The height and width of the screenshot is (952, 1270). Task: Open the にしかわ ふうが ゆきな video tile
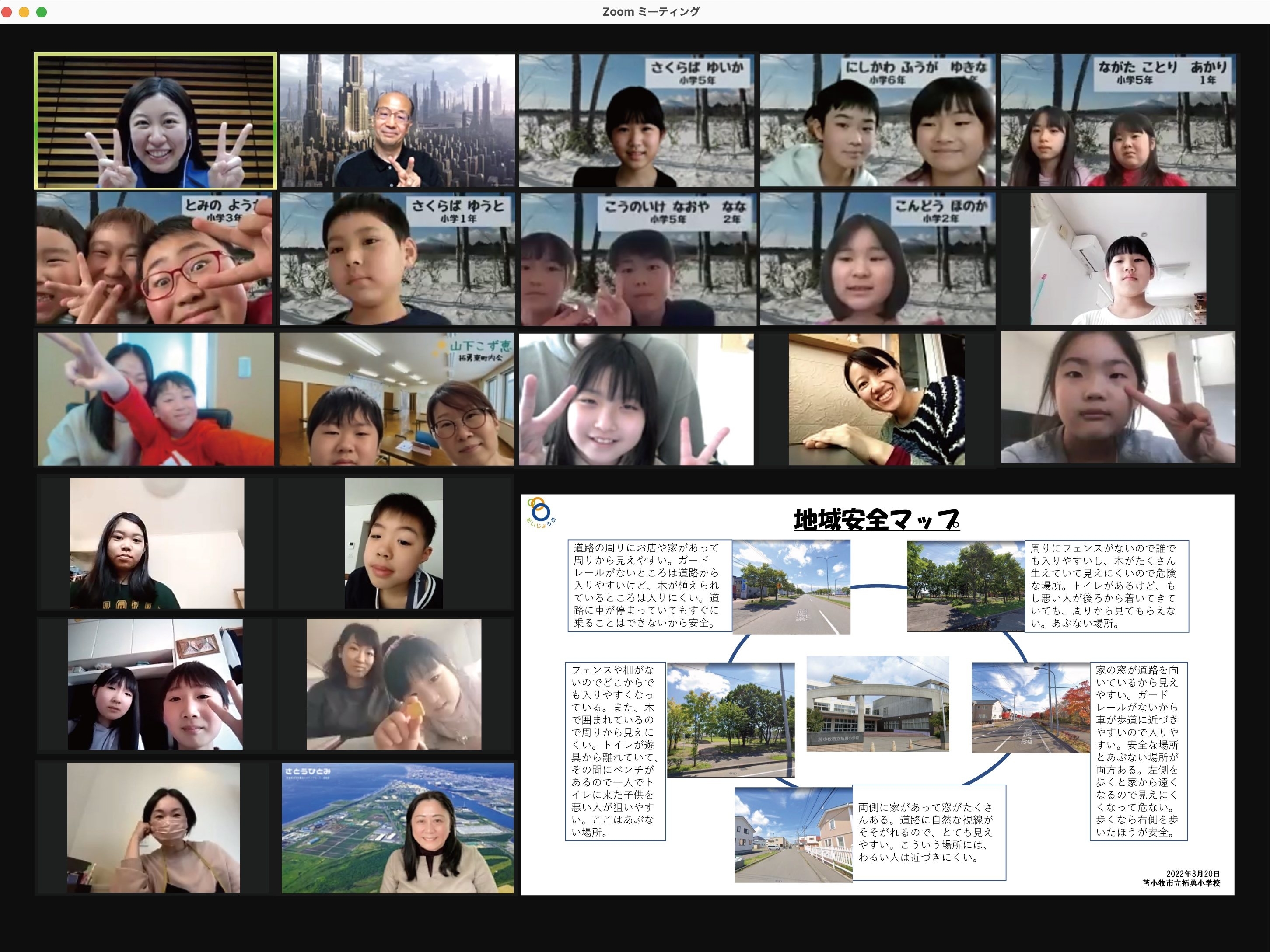(877, 121)
